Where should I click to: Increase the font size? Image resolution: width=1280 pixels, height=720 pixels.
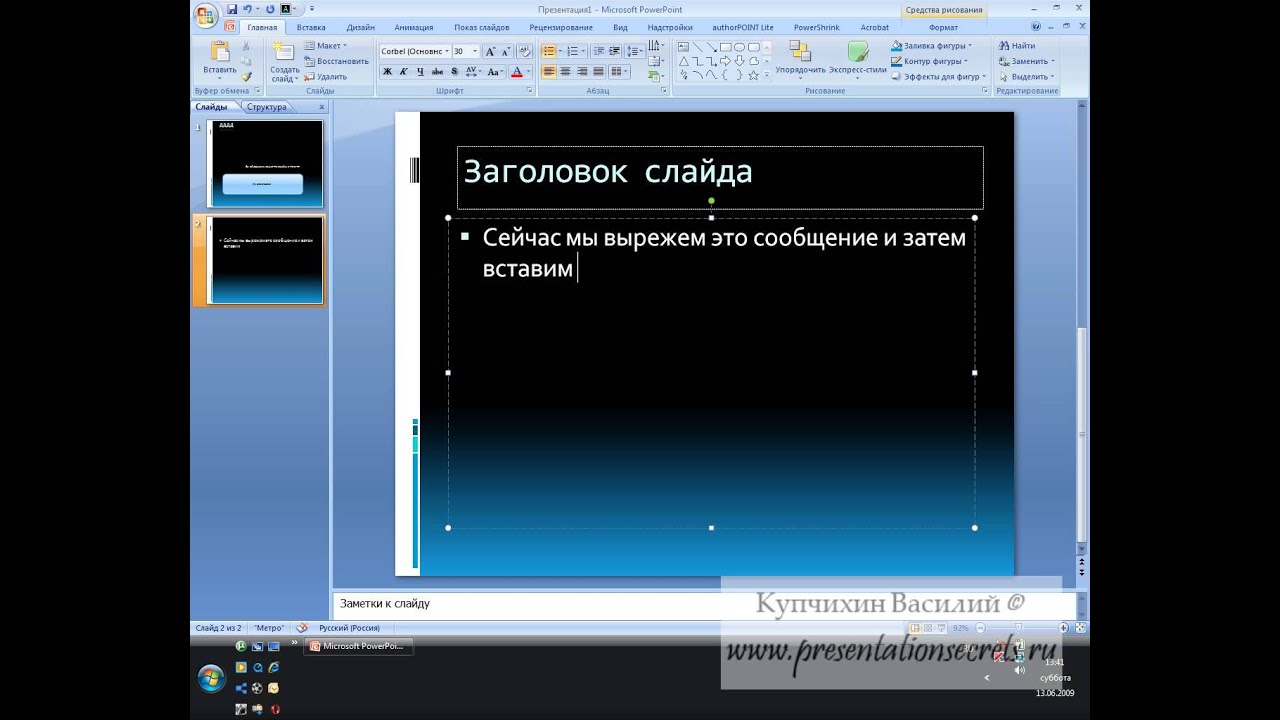(490, 51)
